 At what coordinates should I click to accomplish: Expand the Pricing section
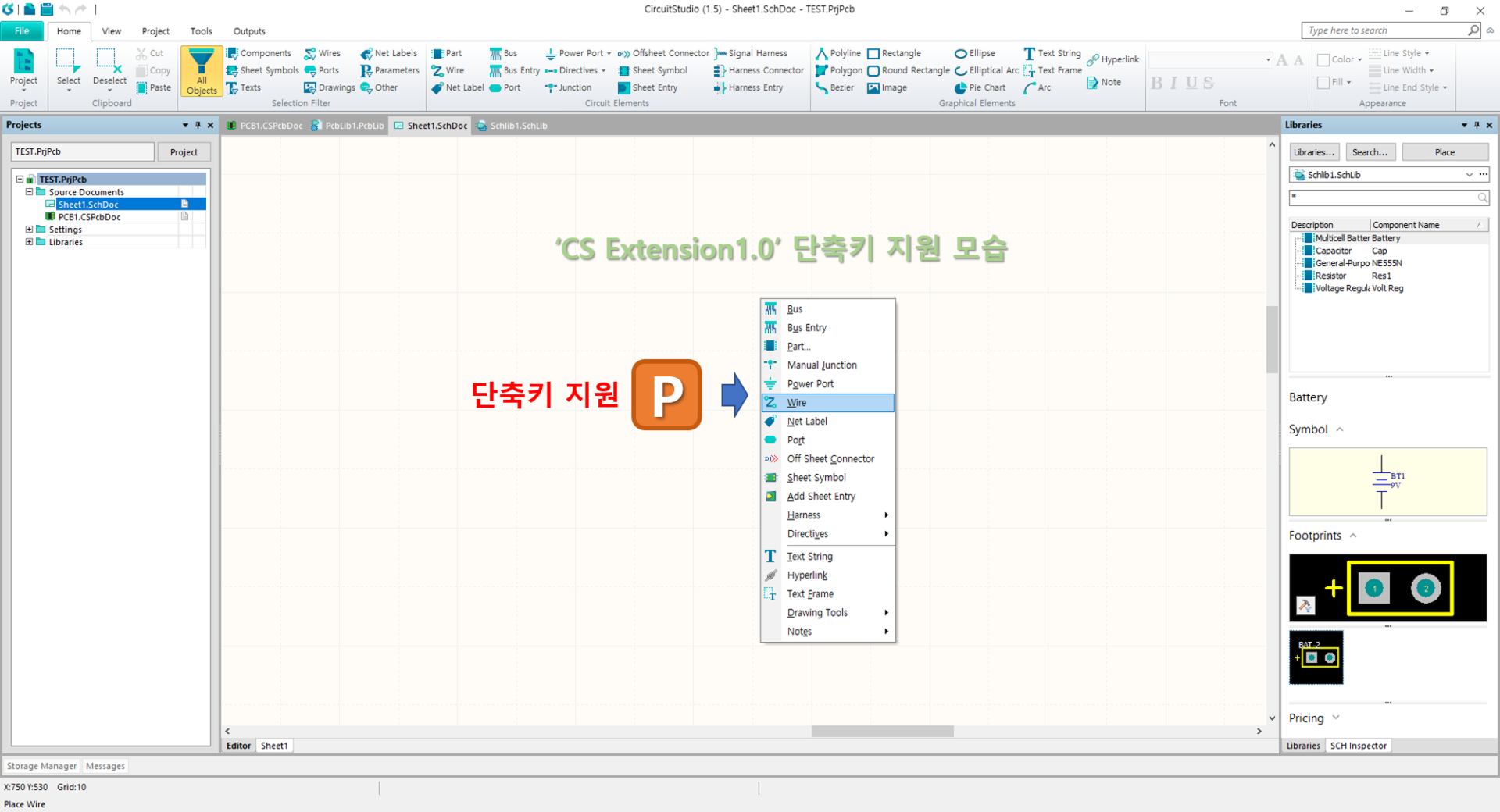click(x=1336, y=718)
